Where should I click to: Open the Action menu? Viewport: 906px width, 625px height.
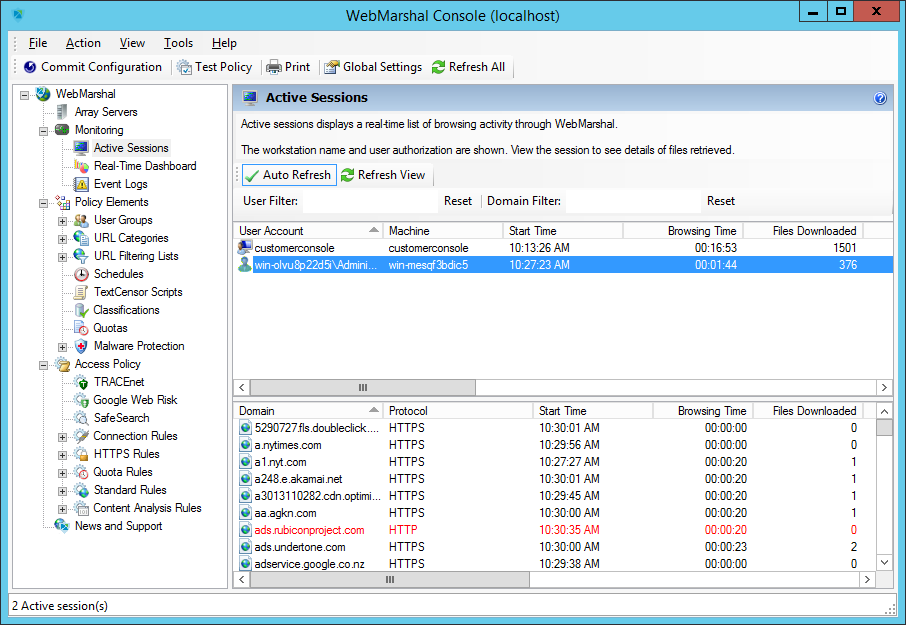pyautogui.click(x=83, y=43)
